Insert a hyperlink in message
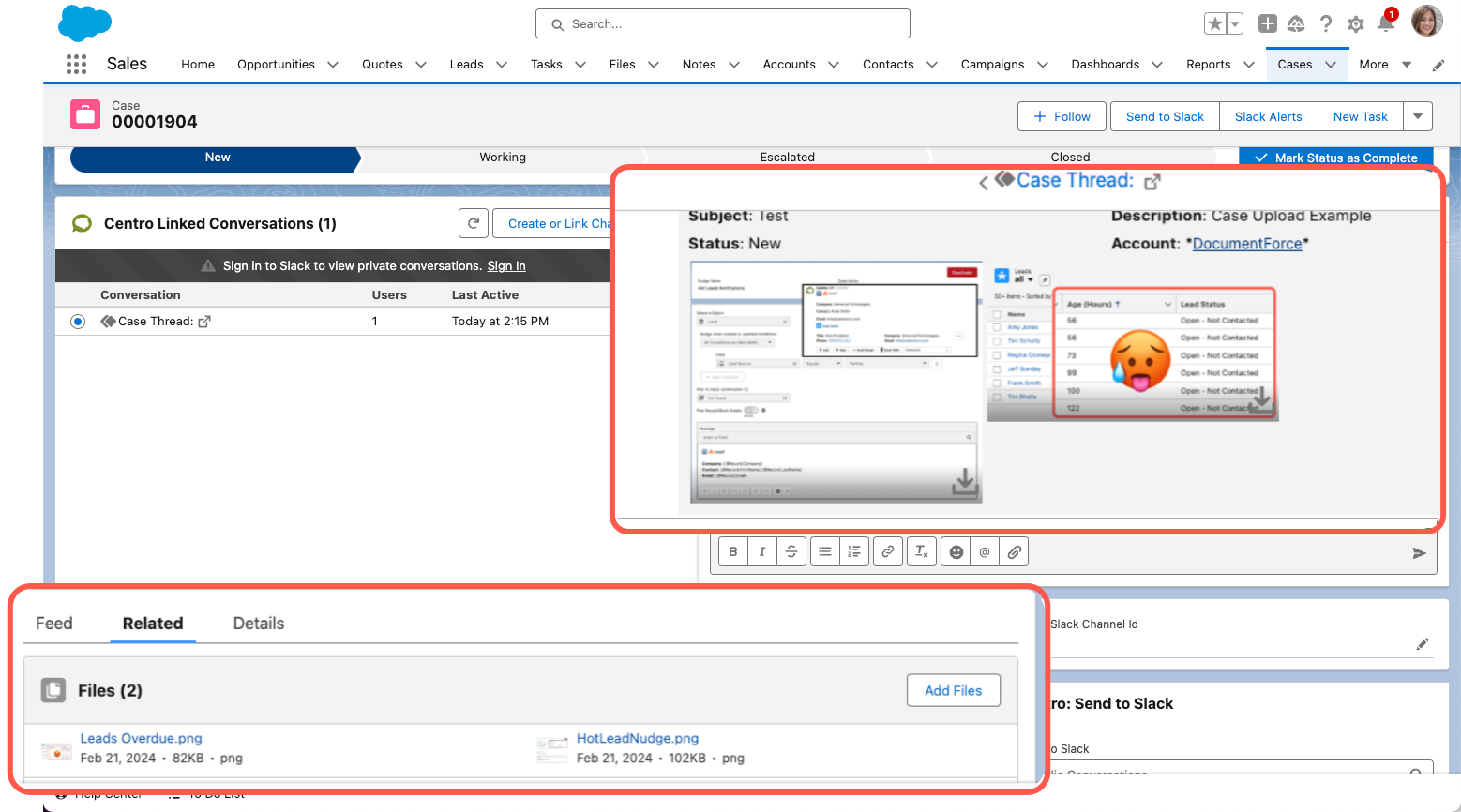 click(x=888, y=551)
